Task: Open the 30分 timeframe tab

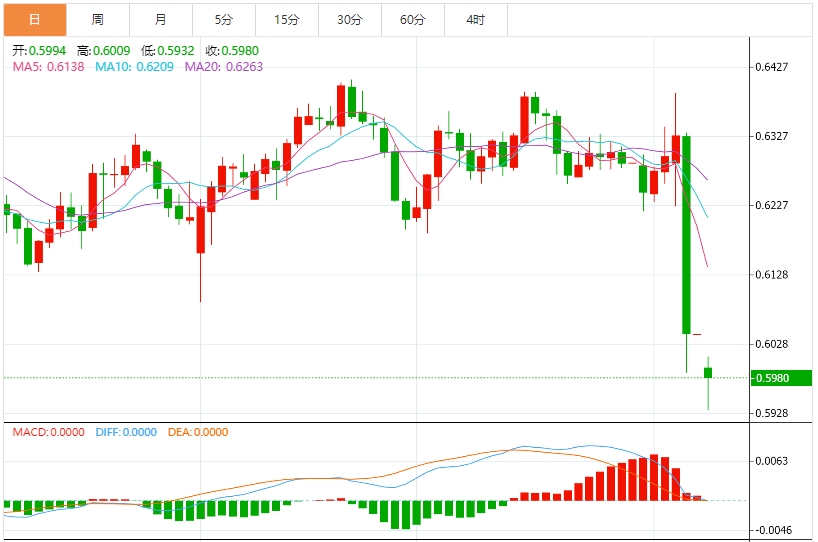Action: coord(350,20)
